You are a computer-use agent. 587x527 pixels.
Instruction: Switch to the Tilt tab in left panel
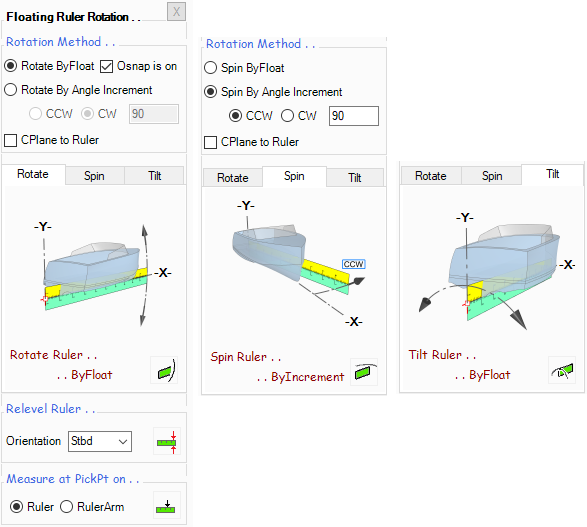tap(154, 176)
